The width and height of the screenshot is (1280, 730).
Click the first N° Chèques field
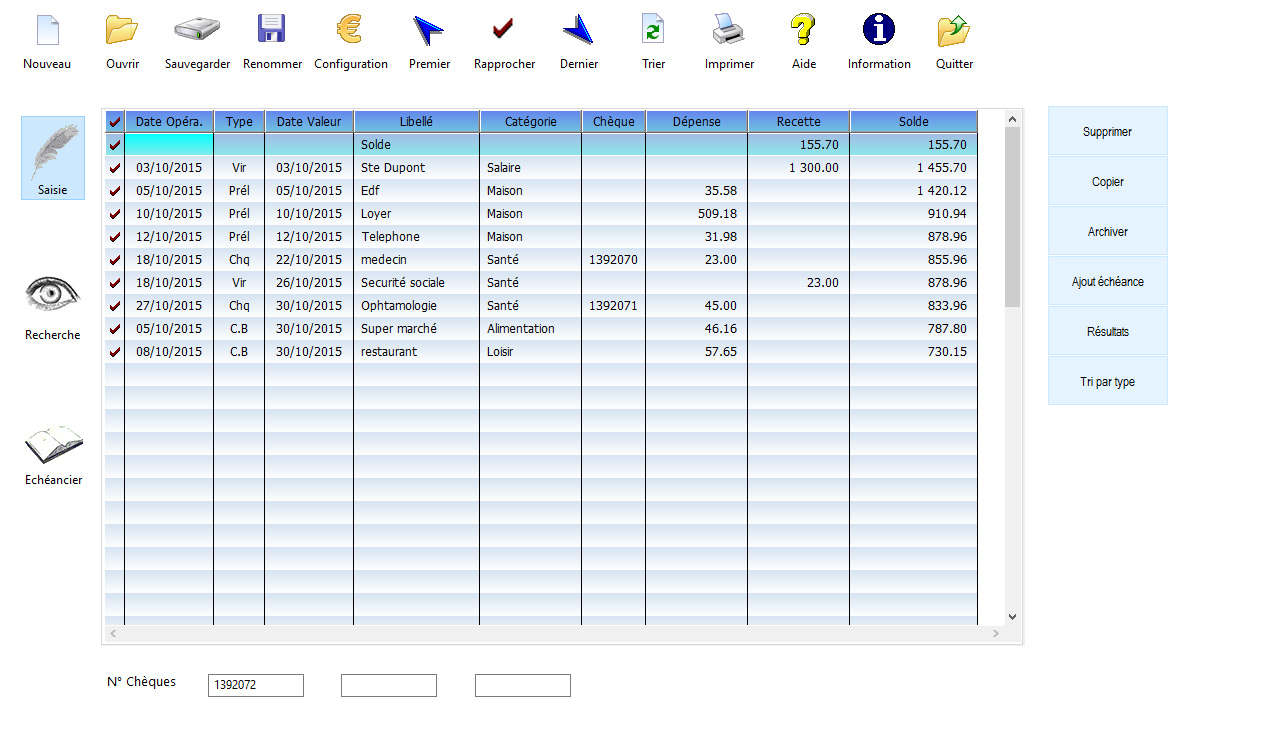[255, 686]
